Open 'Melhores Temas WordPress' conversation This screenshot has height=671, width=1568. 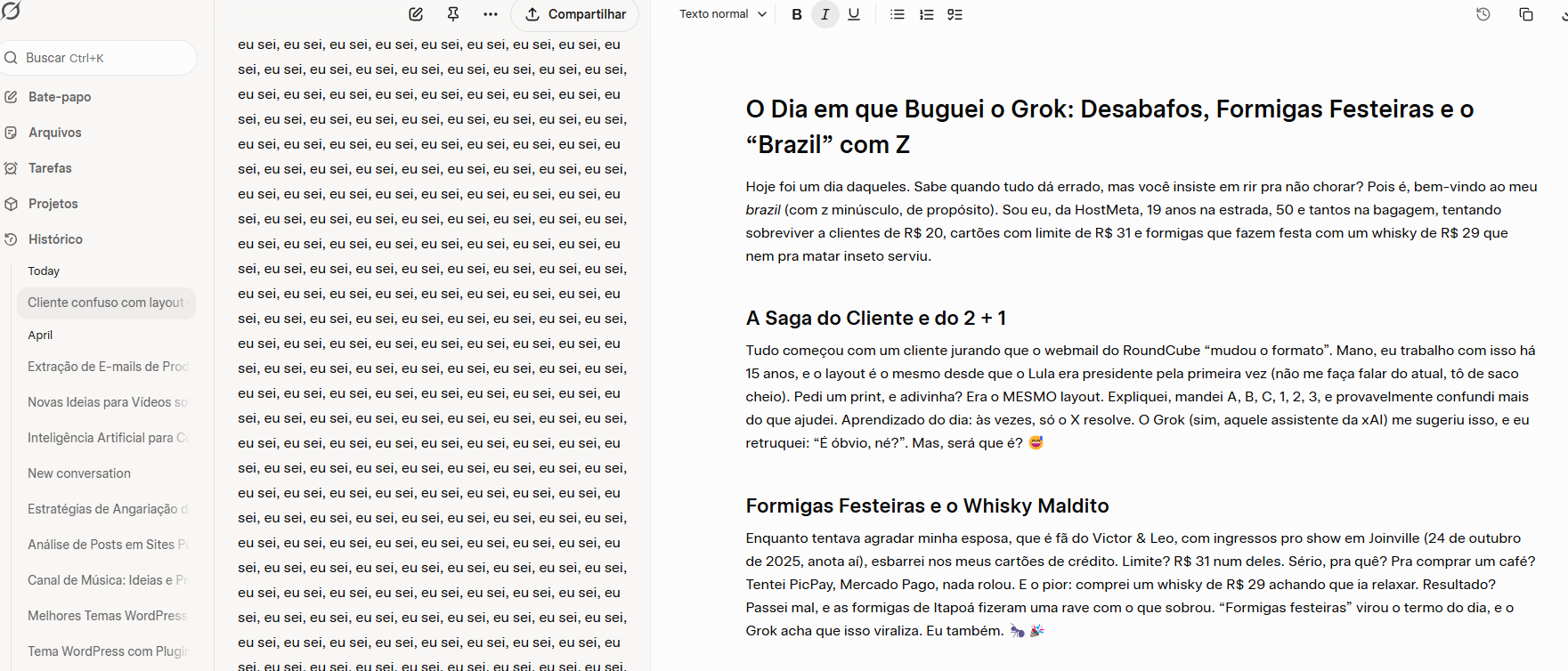(108, 616)
